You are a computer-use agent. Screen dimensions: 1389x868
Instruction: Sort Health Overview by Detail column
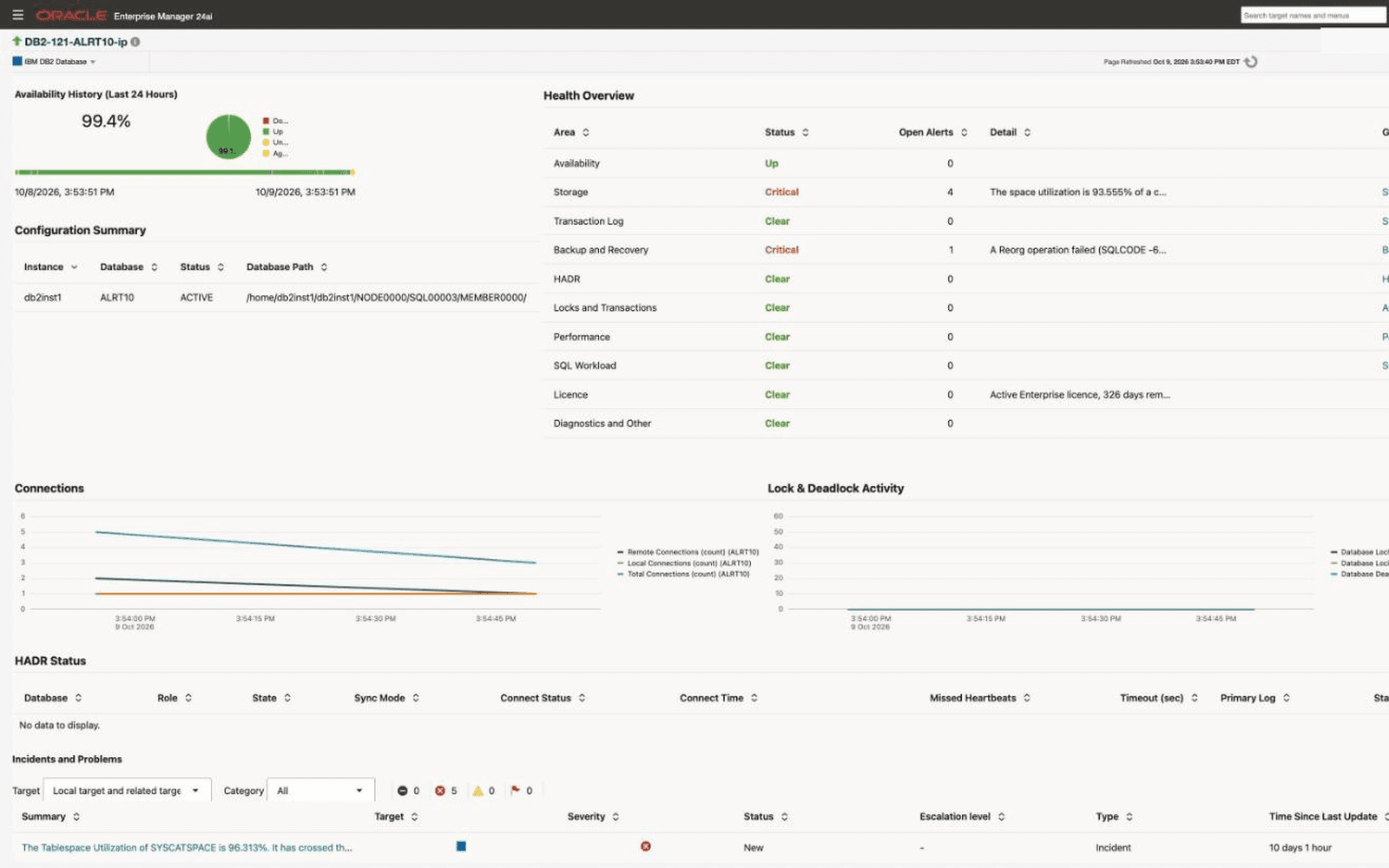pos(1028,133)
